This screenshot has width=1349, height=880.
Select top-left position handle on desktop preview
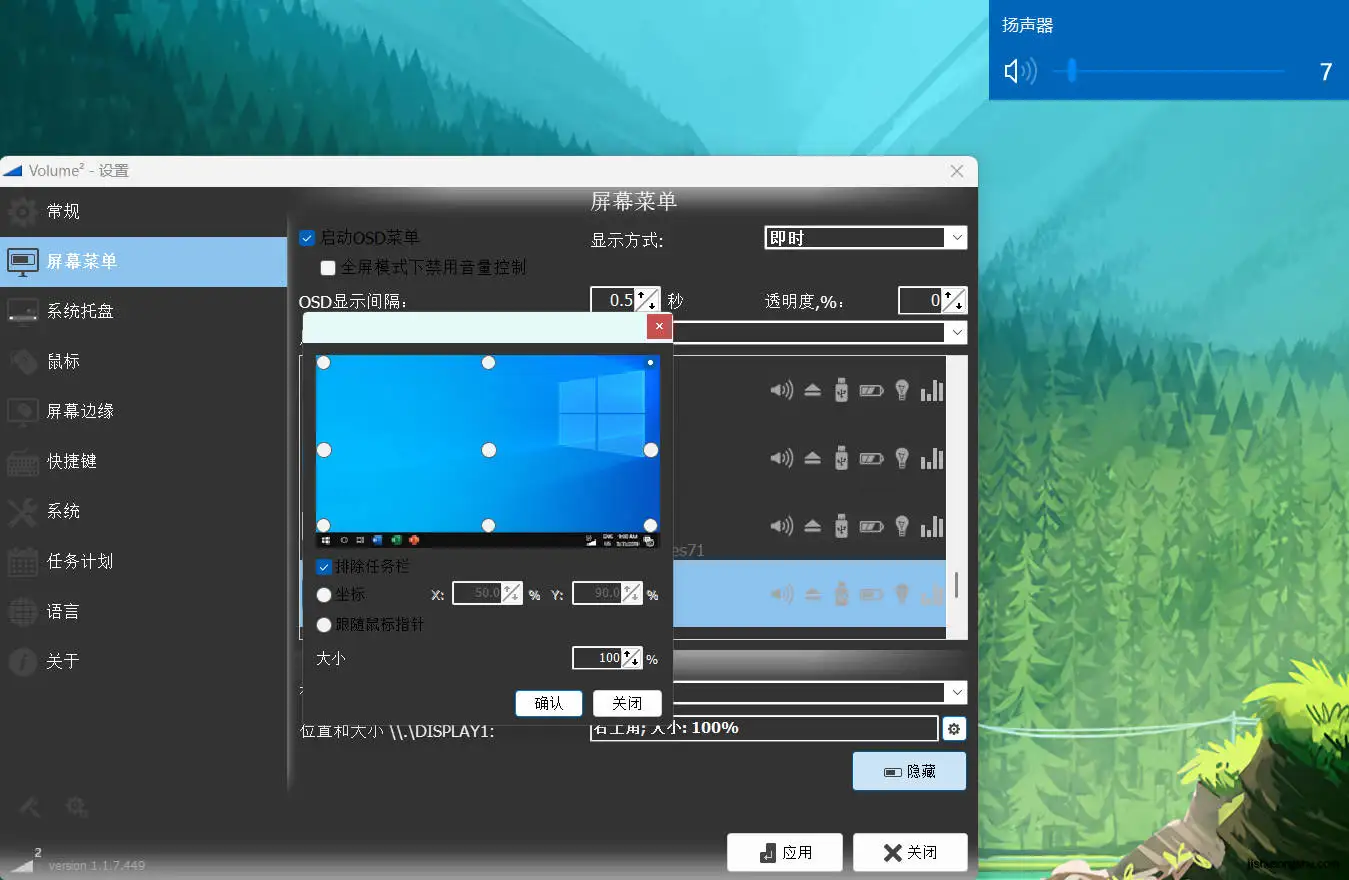pos(324,363)
